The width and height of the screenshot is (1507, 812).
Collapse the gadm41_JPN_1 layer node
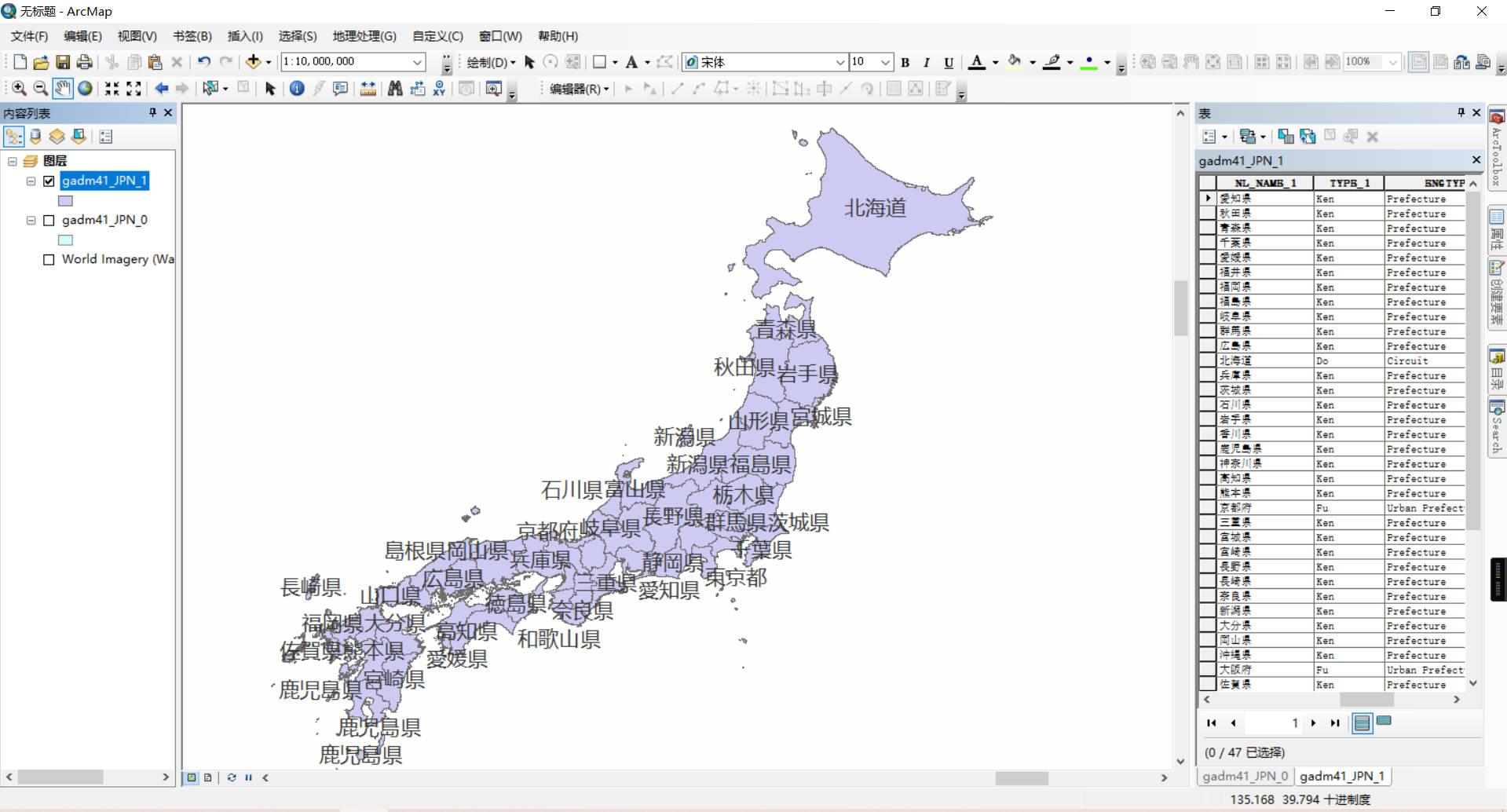(31, 181)
